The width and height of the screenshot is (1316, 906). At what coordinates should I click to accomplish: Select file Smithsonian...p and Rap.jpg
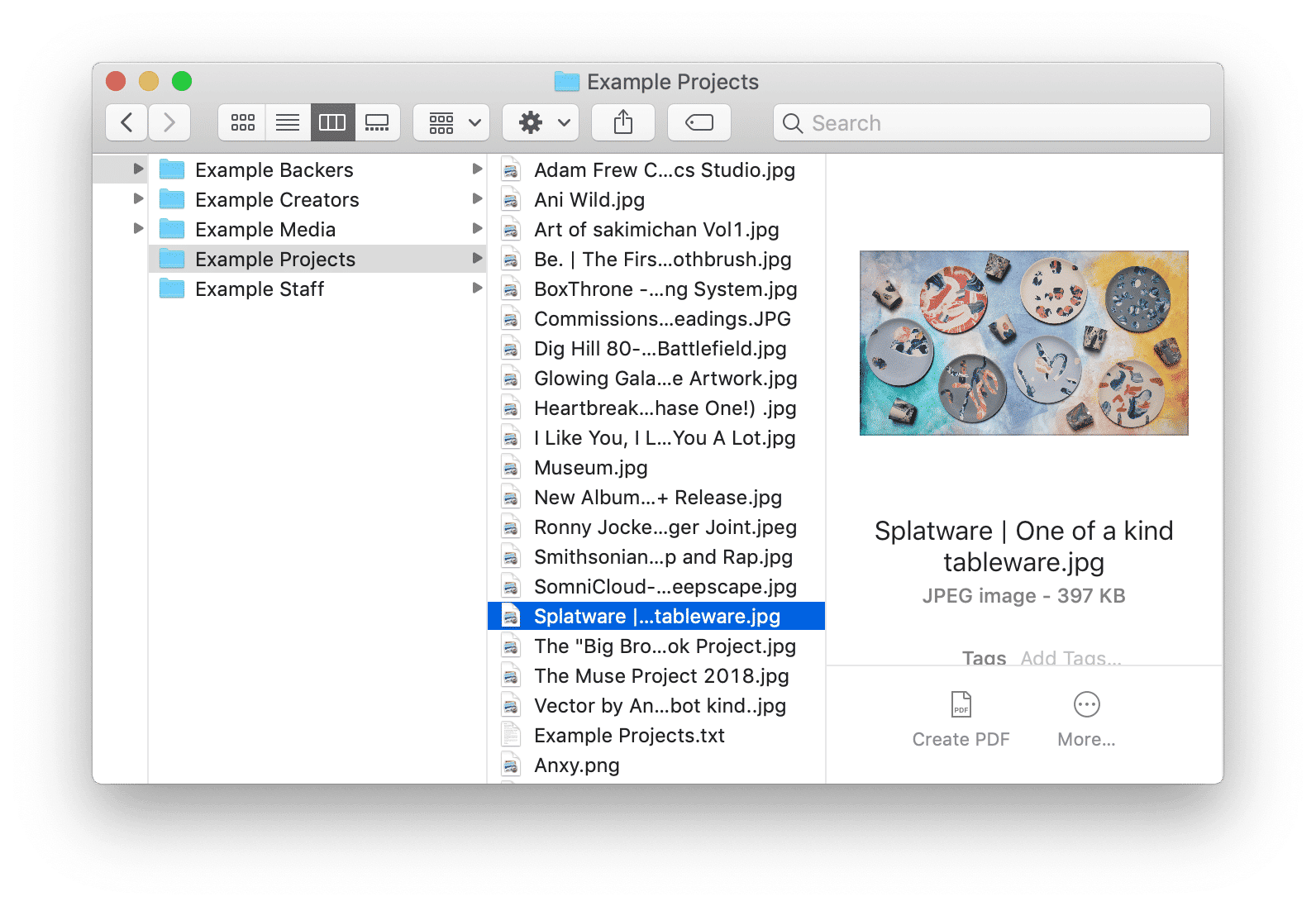[x=656, y=556]
